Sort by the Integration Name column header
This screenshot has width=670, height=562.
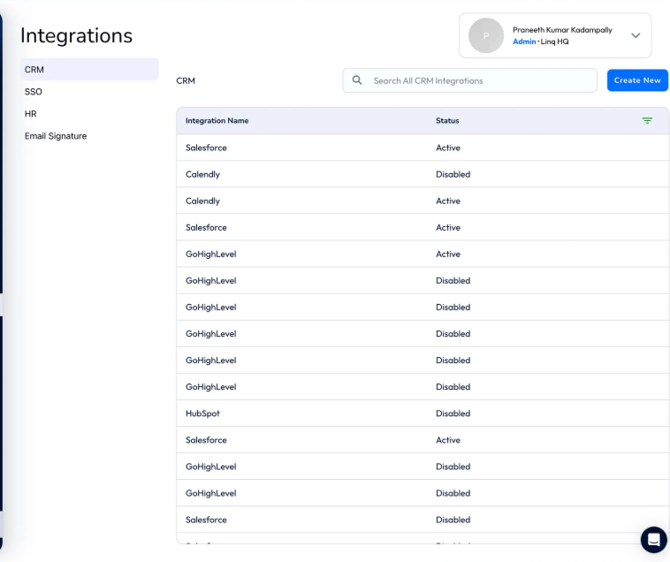click(x=217, y=121)
